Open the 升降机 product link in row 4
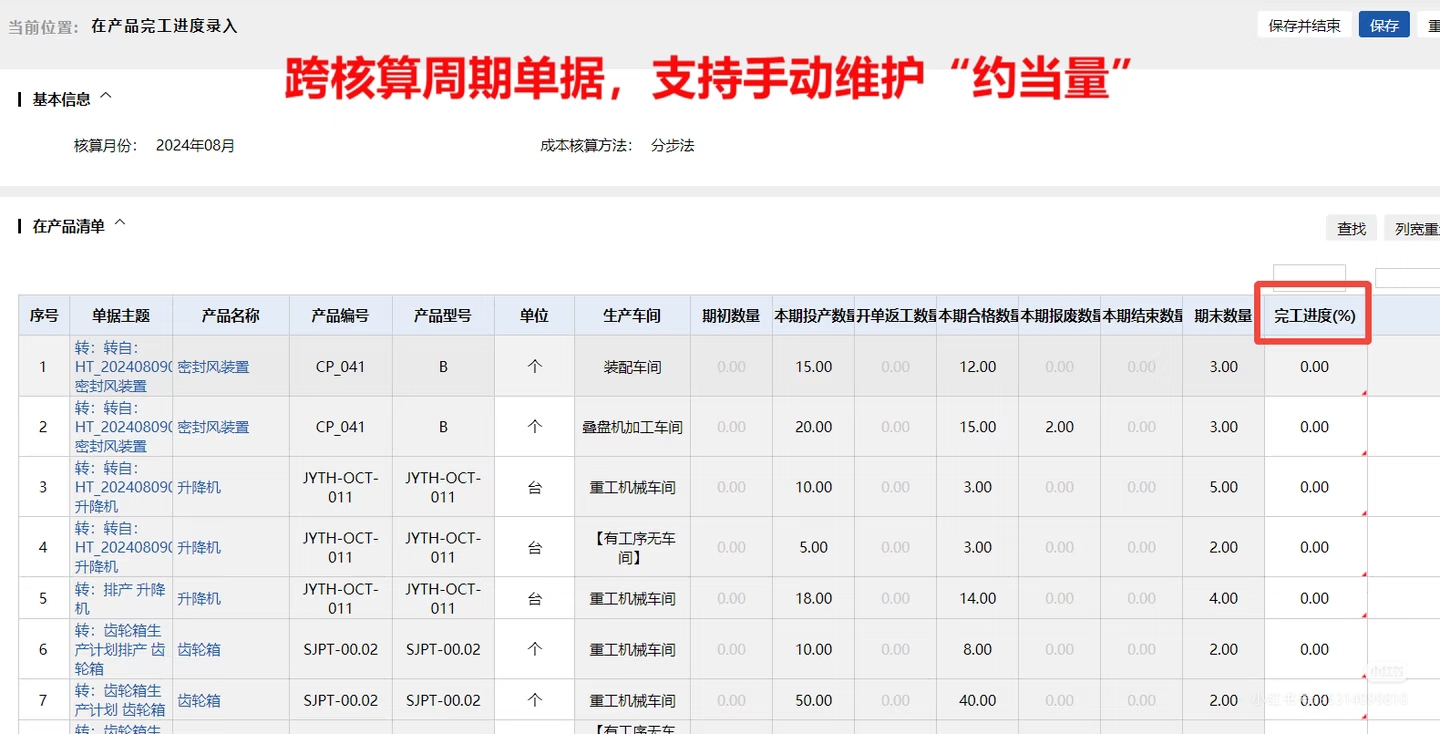The width and height of the screenshot is (1440, 734). pos(199,547)
